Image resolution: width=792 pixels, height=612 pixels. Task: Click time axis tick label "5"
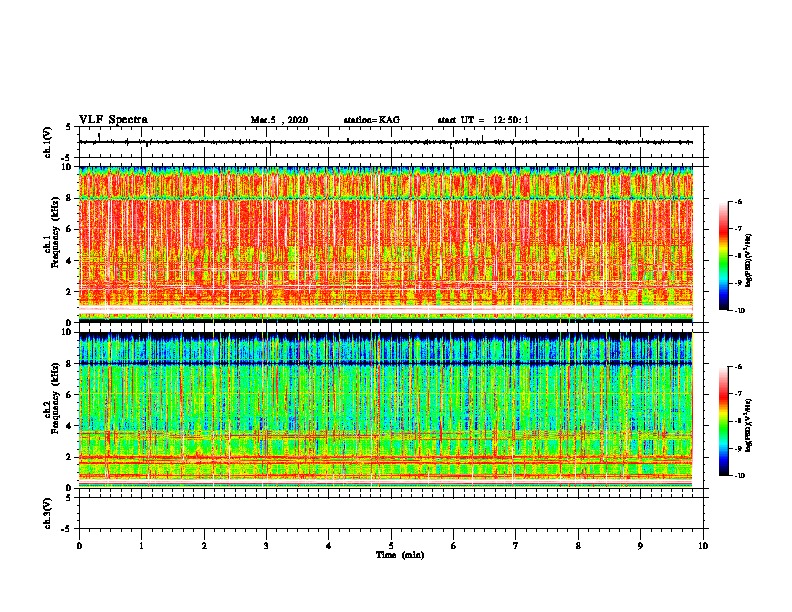click(391, 546)
